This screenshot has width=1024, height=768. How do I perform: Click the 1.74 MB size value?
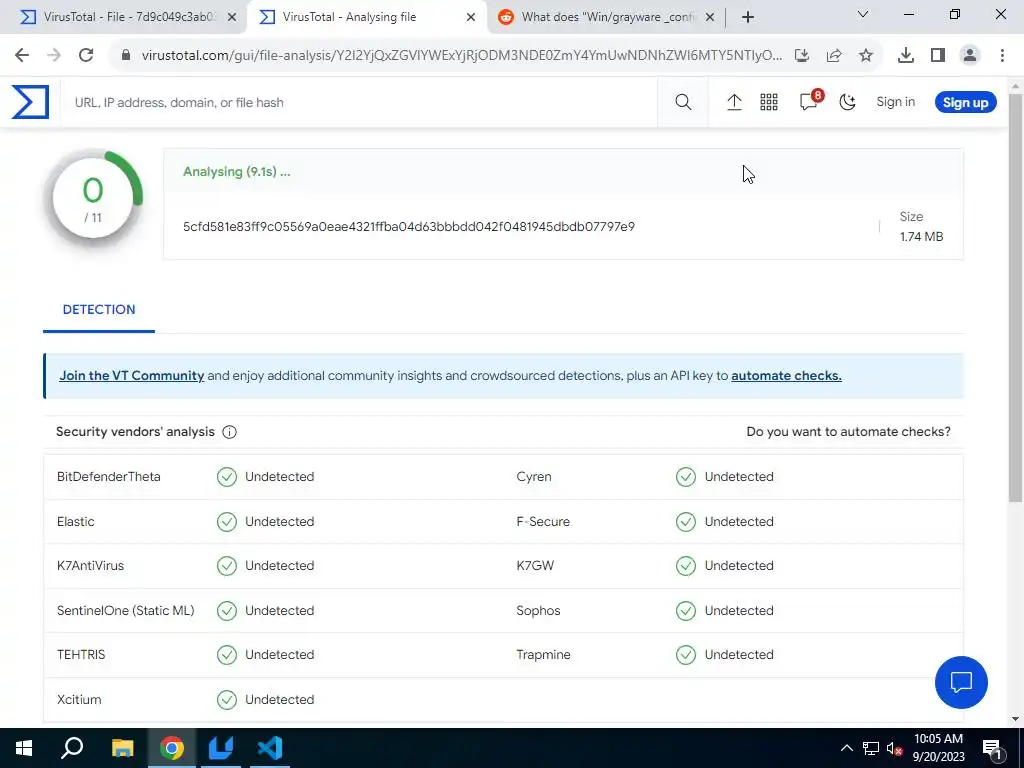coord(921,236)
